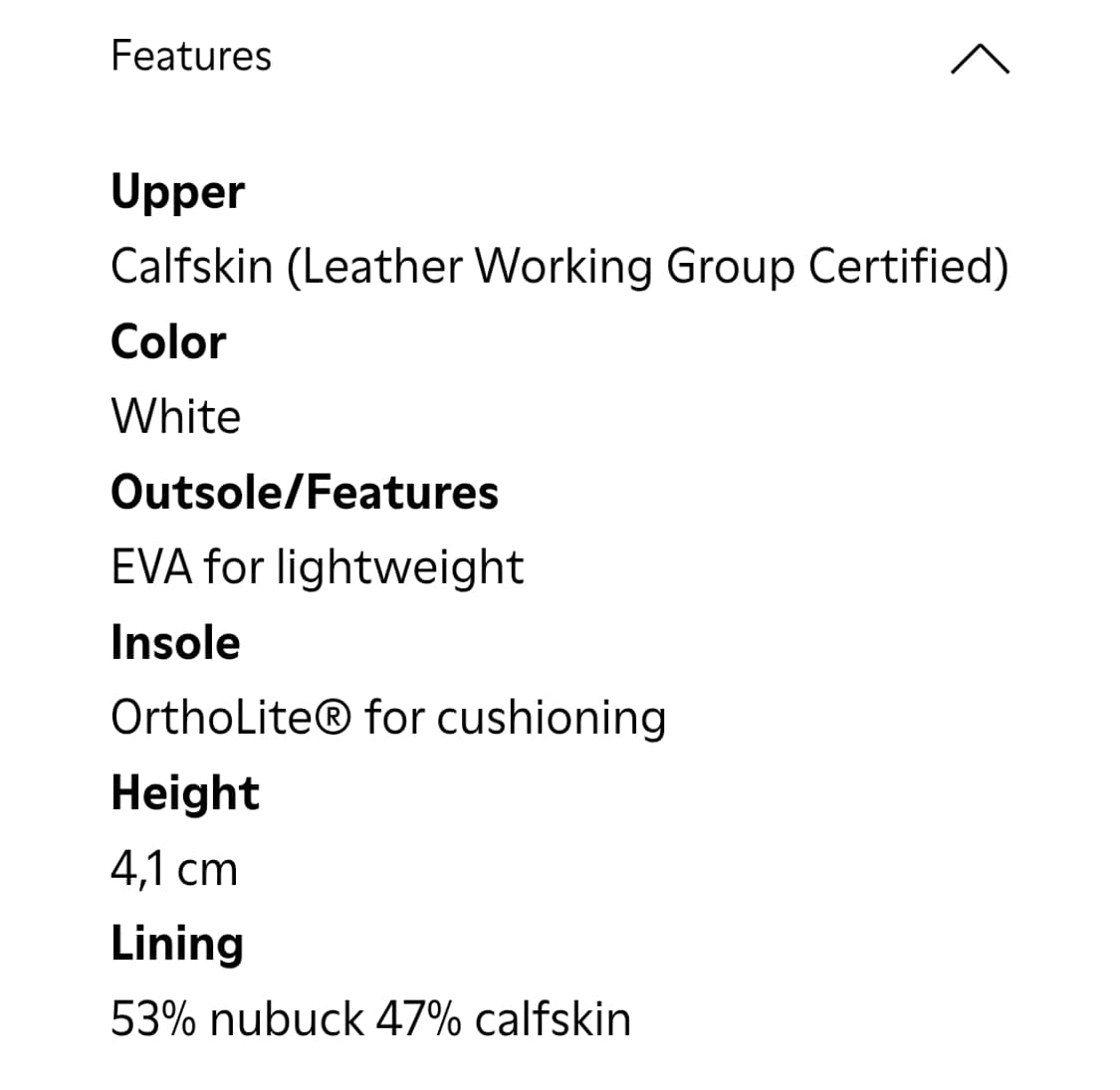Select the Insole heading

(175, 643)
